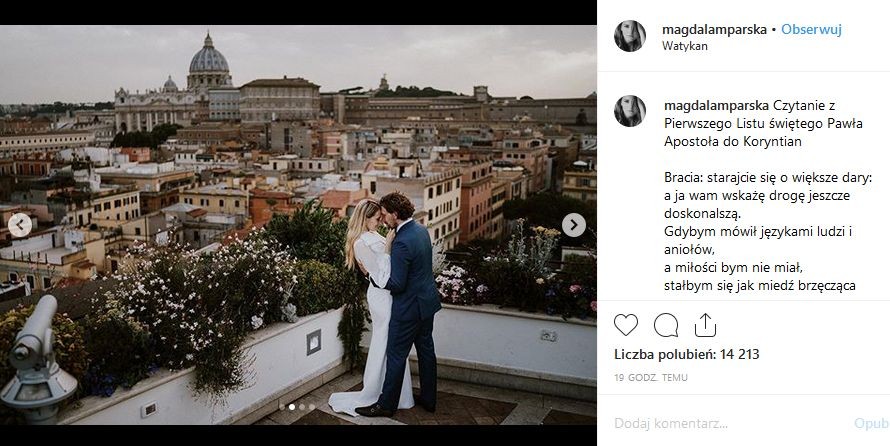Open the Watykan location link
Screen dimensions: 890x446
click(x=685, y=46)
